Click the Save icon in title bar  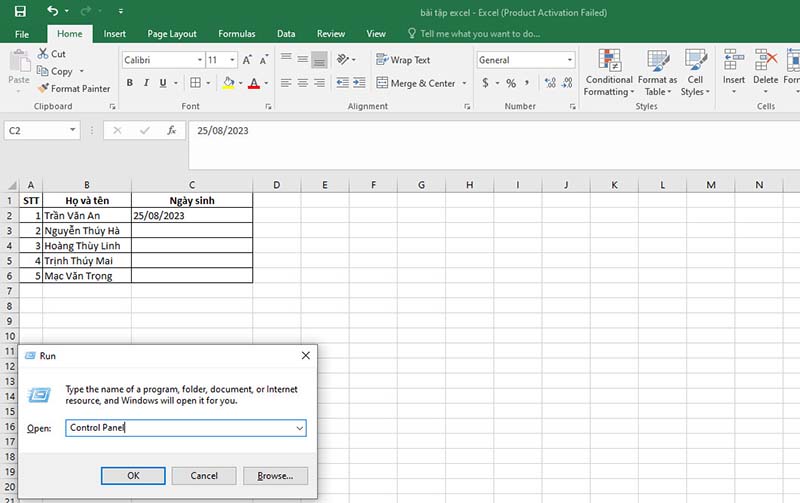click(20, 11)
